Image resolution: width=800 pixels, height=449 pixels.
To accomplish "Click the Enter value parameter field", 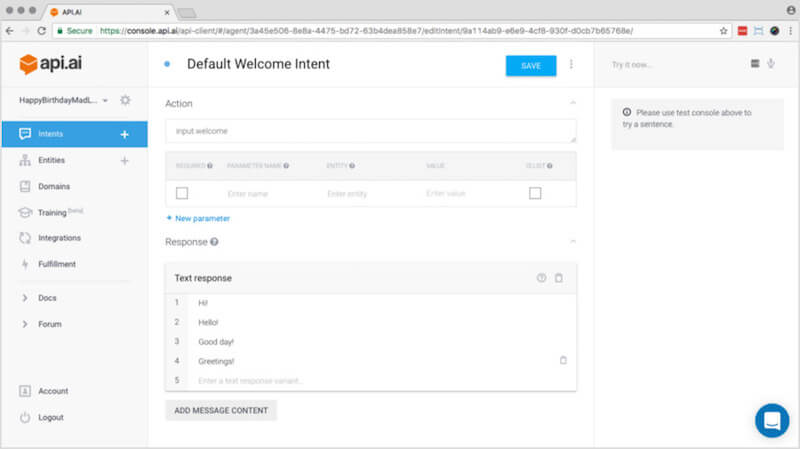I will [446, 193].
